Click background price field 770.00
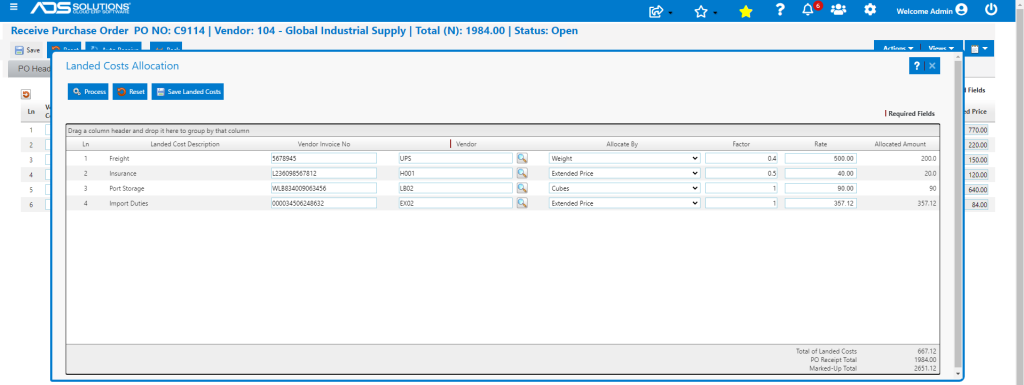The width and height of the screenshot is (1024, 385). (x=976, y=130)
